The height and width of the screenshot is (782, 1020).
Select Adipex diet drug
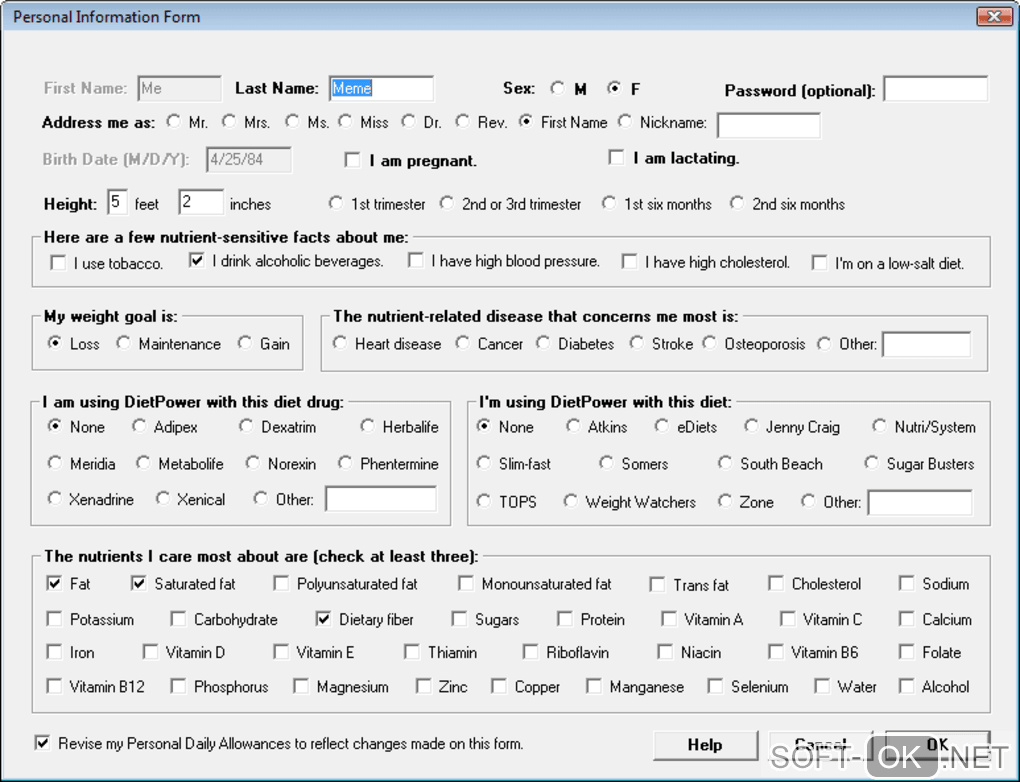coord(139,426)
